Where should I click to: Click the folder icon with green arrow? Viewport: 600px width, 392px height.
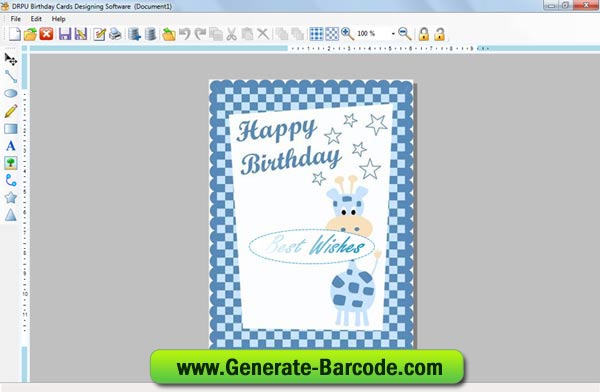[x=168, y=34]
